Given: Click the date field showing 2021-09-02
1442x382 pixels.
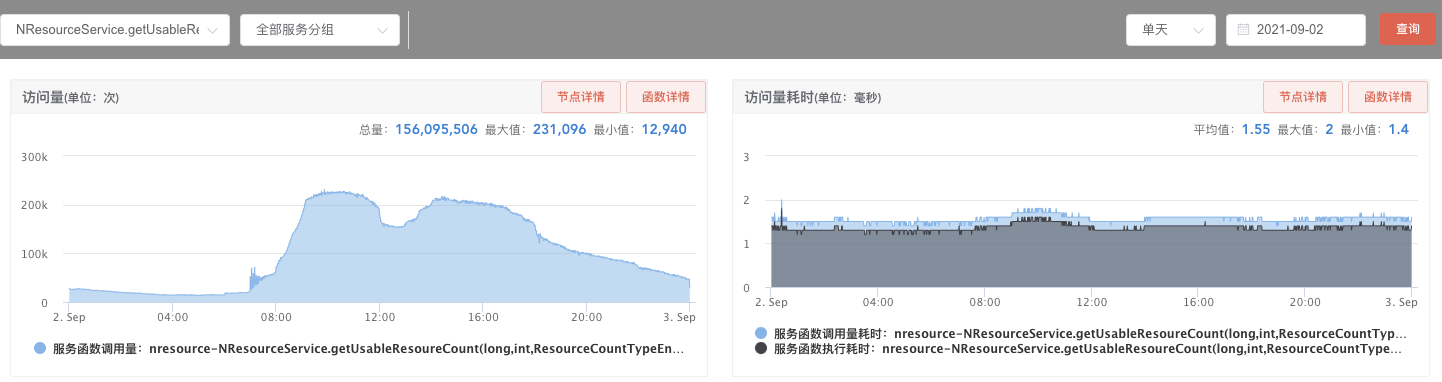Looking at the screenshot, I should pos(1296,30).
